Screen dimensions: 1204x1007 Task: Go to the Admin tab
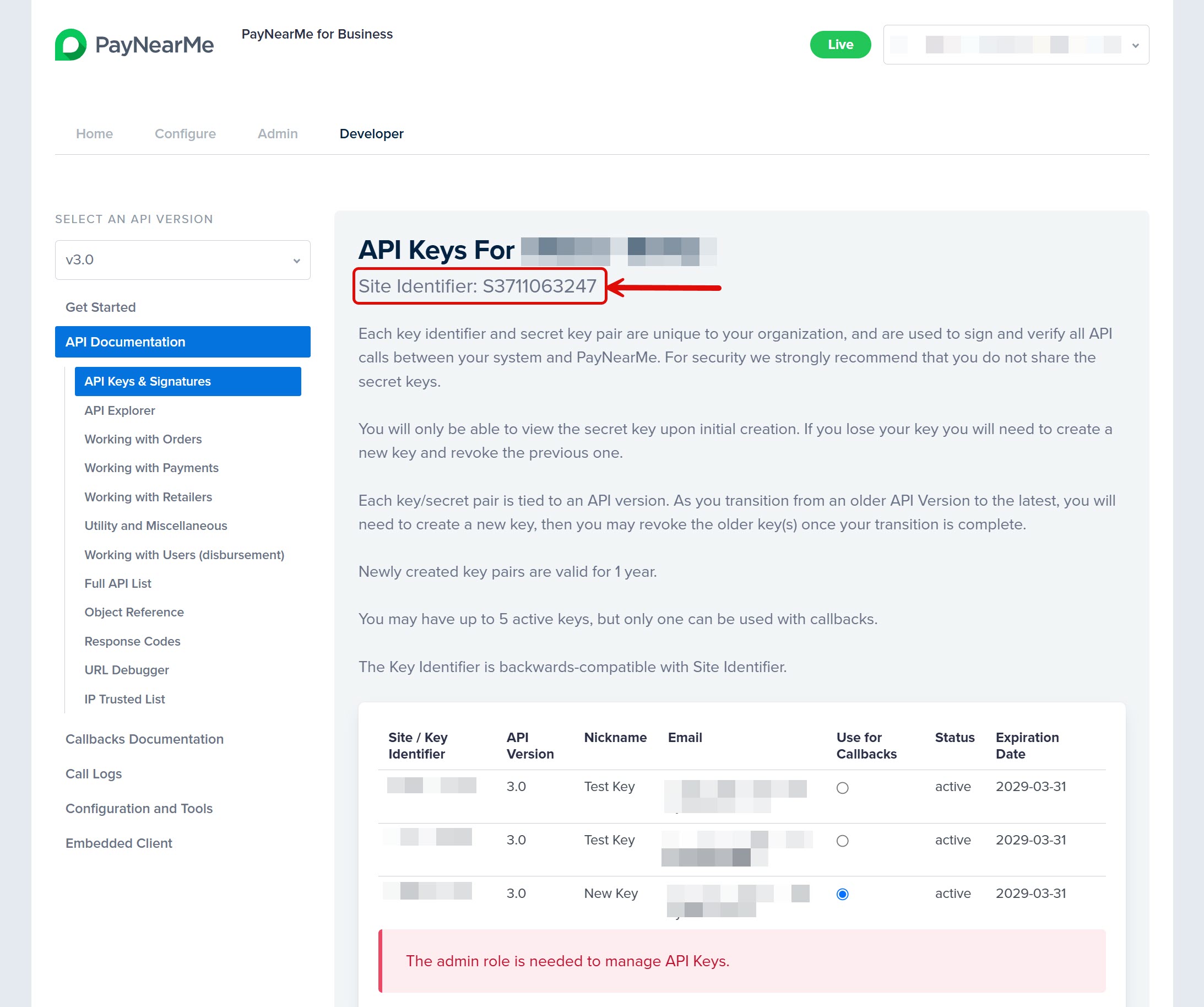pyautogui.click(x=278, y=134)
